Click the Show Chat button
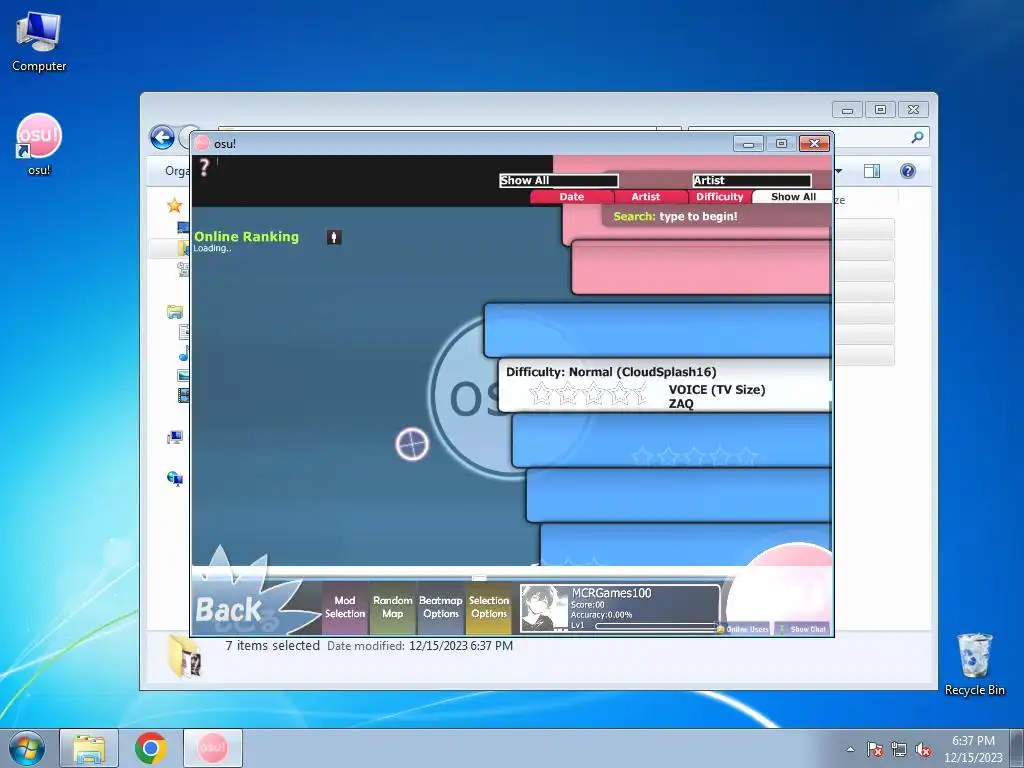1024x768 pixels. point(803,629)
